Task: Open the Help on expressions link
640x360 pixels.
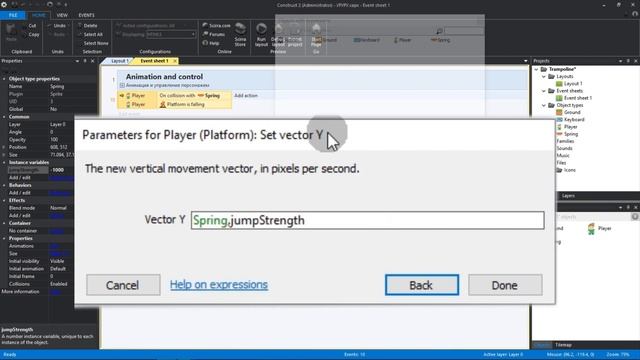Action: pos(219,284)
